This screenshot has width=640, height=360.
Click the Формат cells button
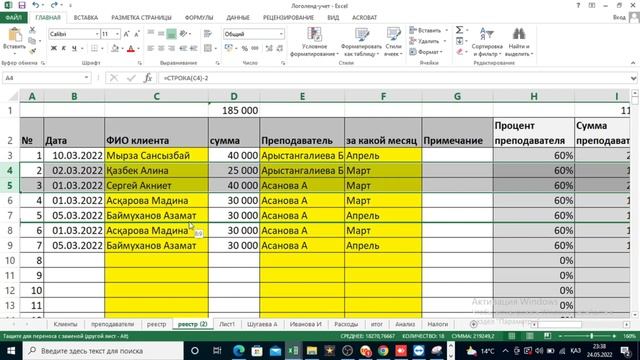(x=426, y=52)
